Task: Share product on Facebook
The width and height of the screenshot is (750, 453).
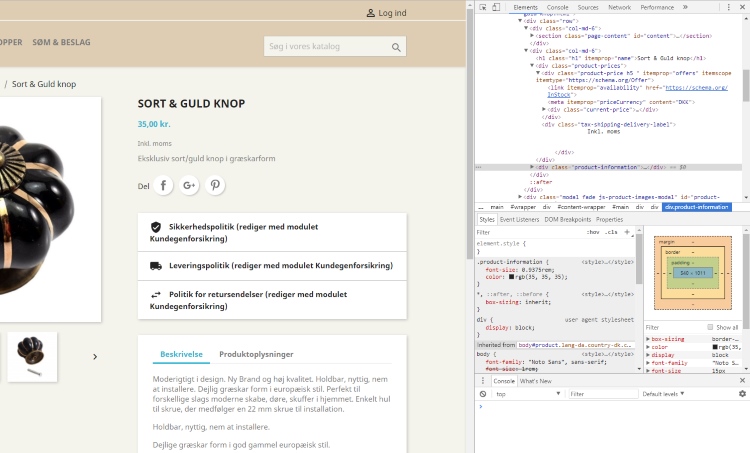Action: point(164,186)
